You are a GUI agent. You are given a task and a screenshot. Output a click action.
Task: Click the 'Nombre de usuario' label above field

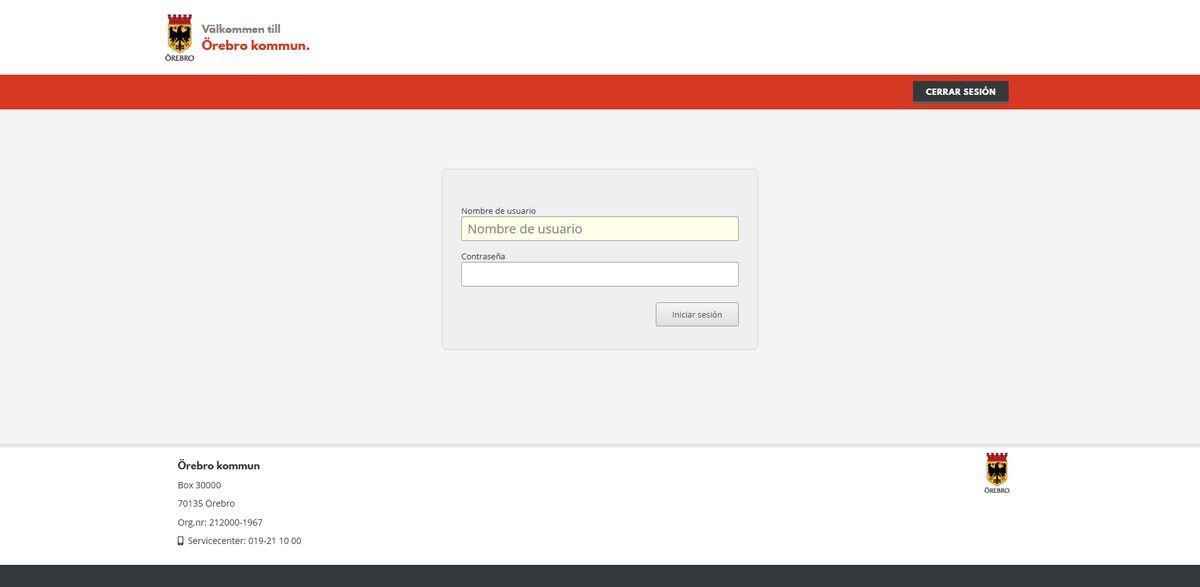[x=498, y=211]
